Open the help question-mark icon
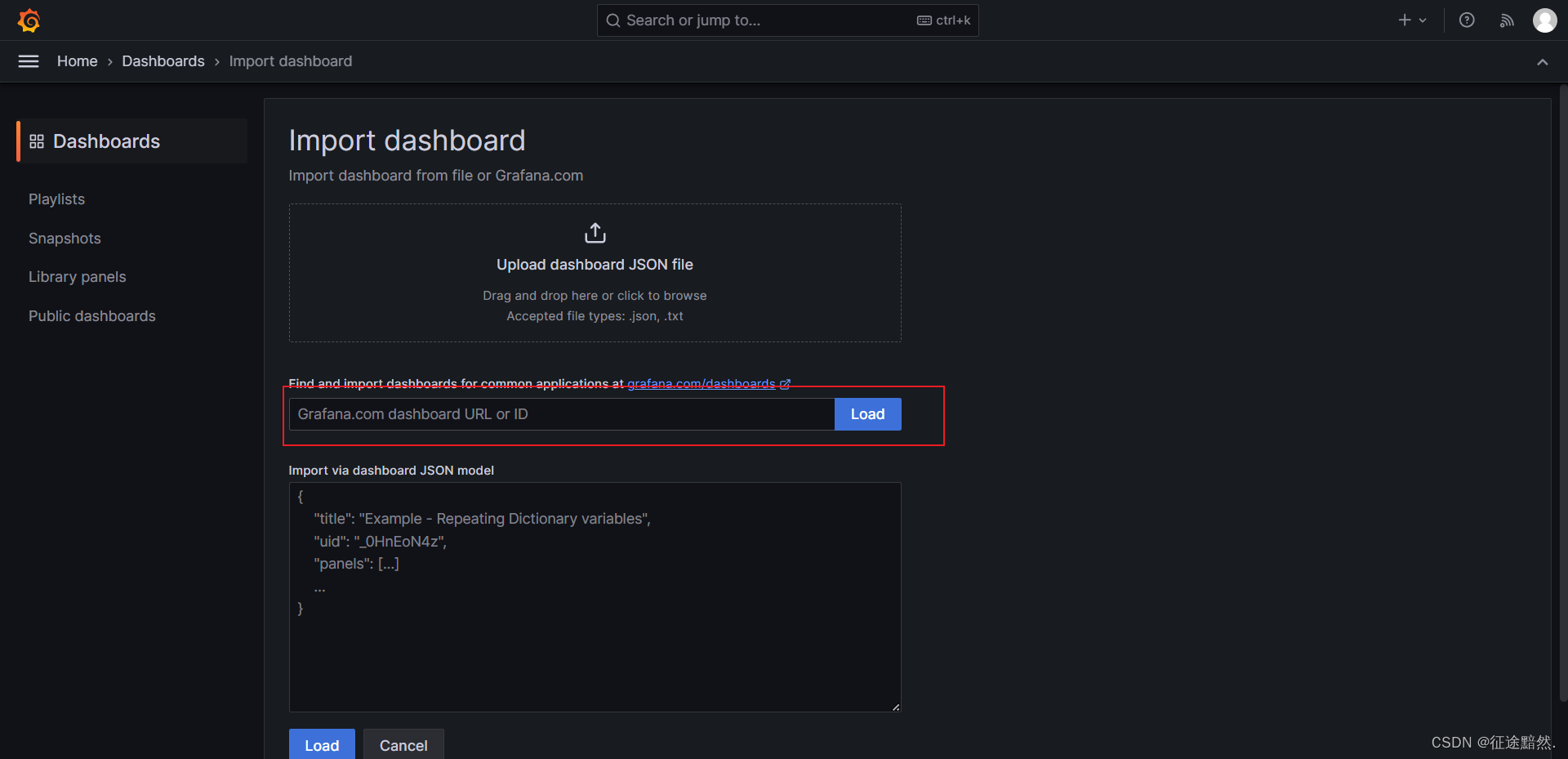This screenshot has width=1568, height=759. (1467, 20)
